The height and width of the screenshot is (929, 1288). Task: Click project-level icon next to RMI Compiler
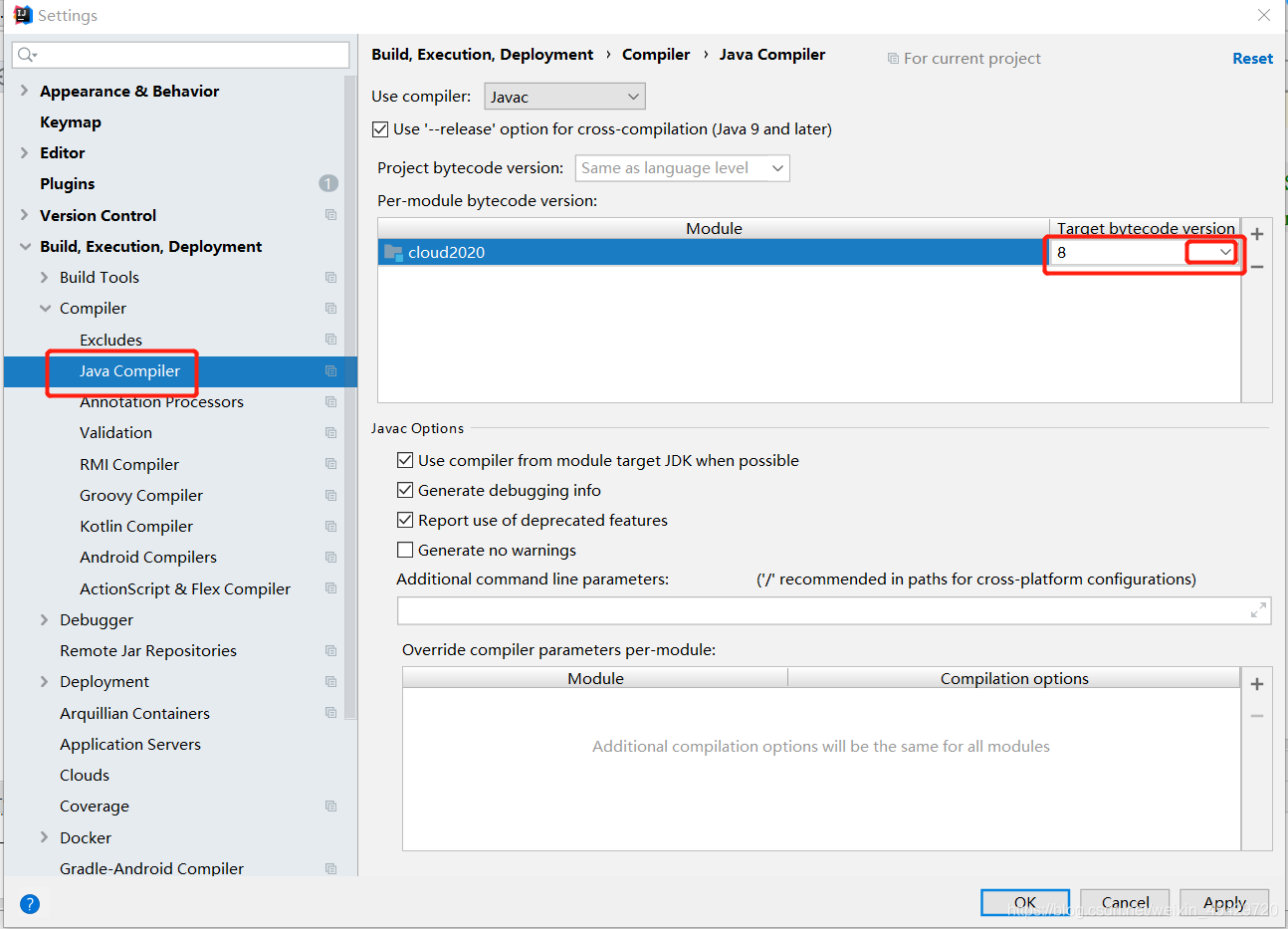coord(330,464)
